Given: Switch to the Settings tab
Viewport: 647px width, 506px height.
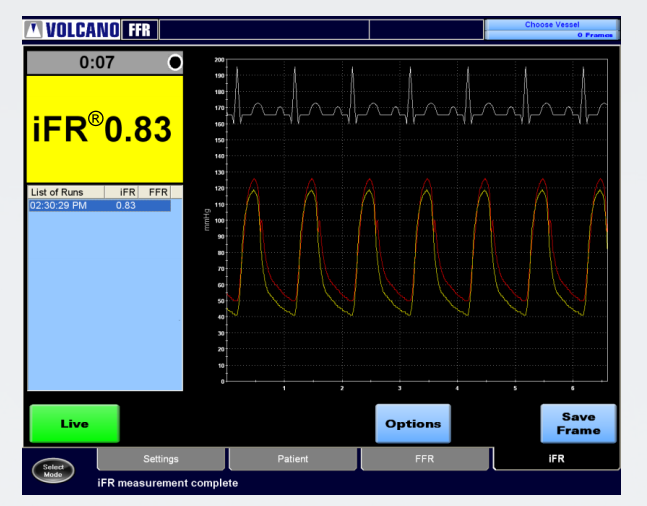Looking at the screenshot, I should pos(161,459).
